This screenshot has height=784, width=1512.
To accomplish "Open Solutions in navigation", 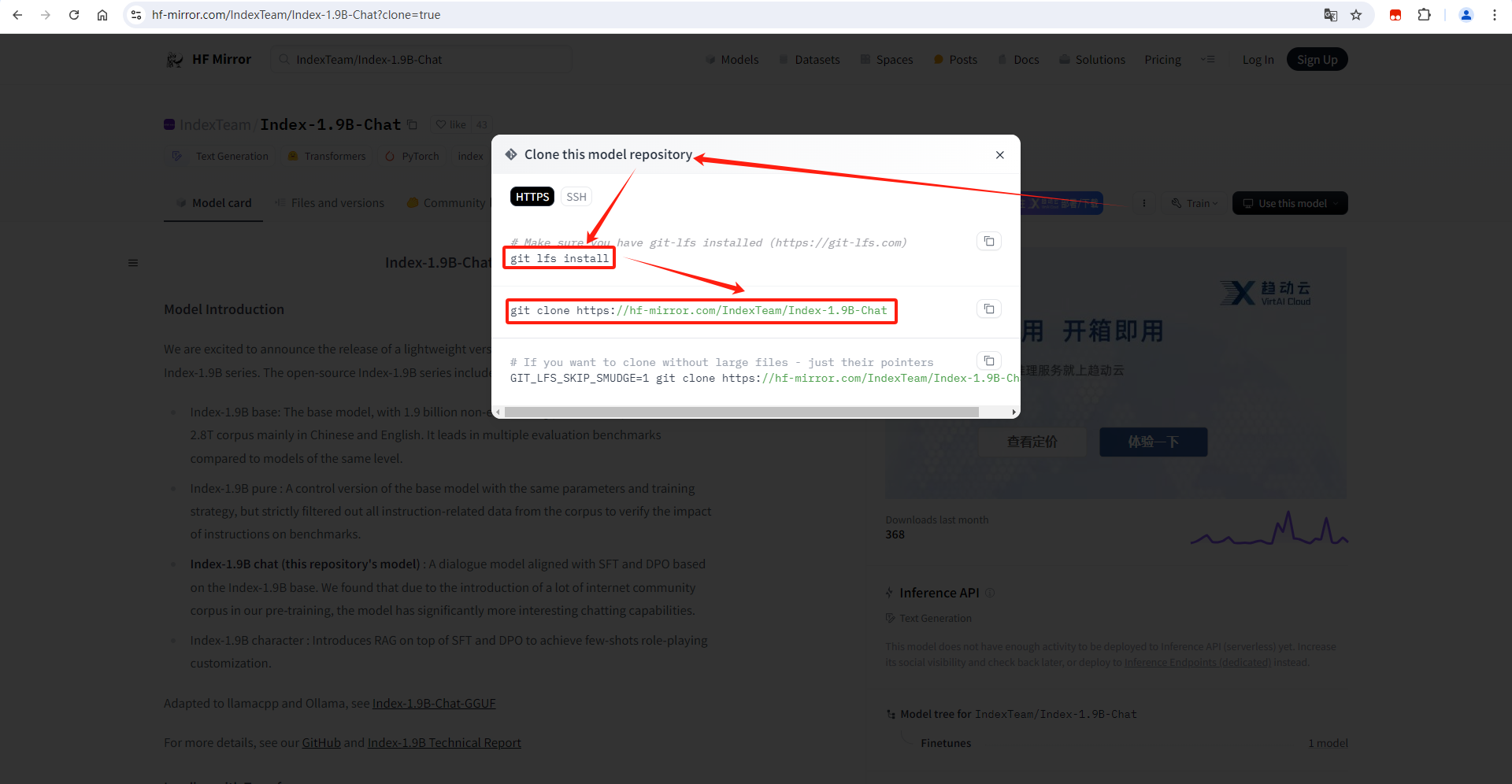I will coord(1092,60).
